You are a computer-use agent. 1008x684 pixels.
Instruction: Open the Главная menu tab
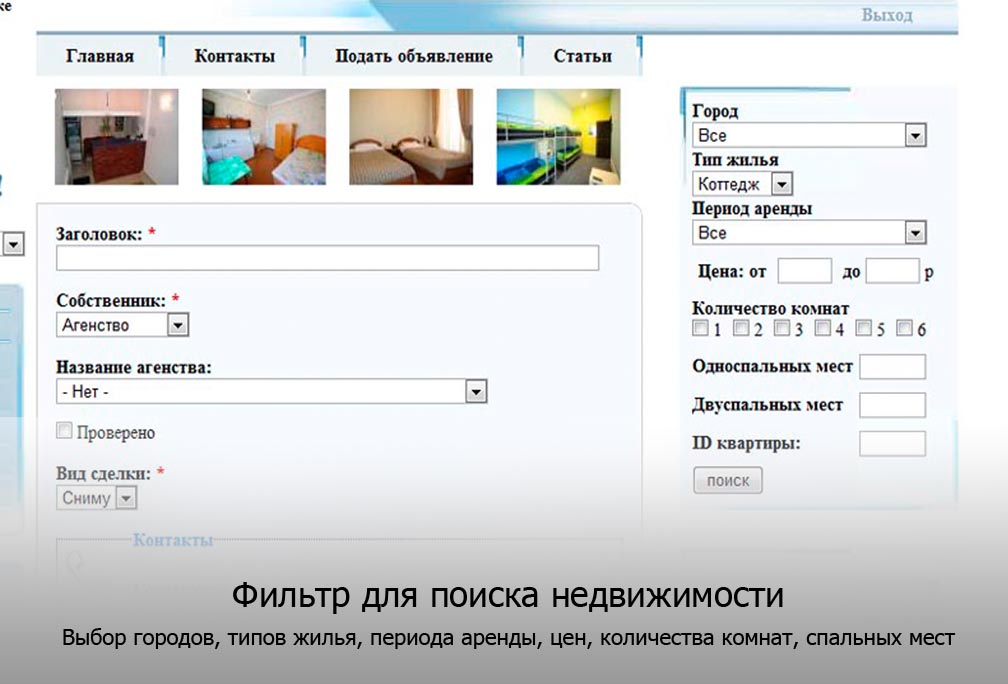pos(99,56)
